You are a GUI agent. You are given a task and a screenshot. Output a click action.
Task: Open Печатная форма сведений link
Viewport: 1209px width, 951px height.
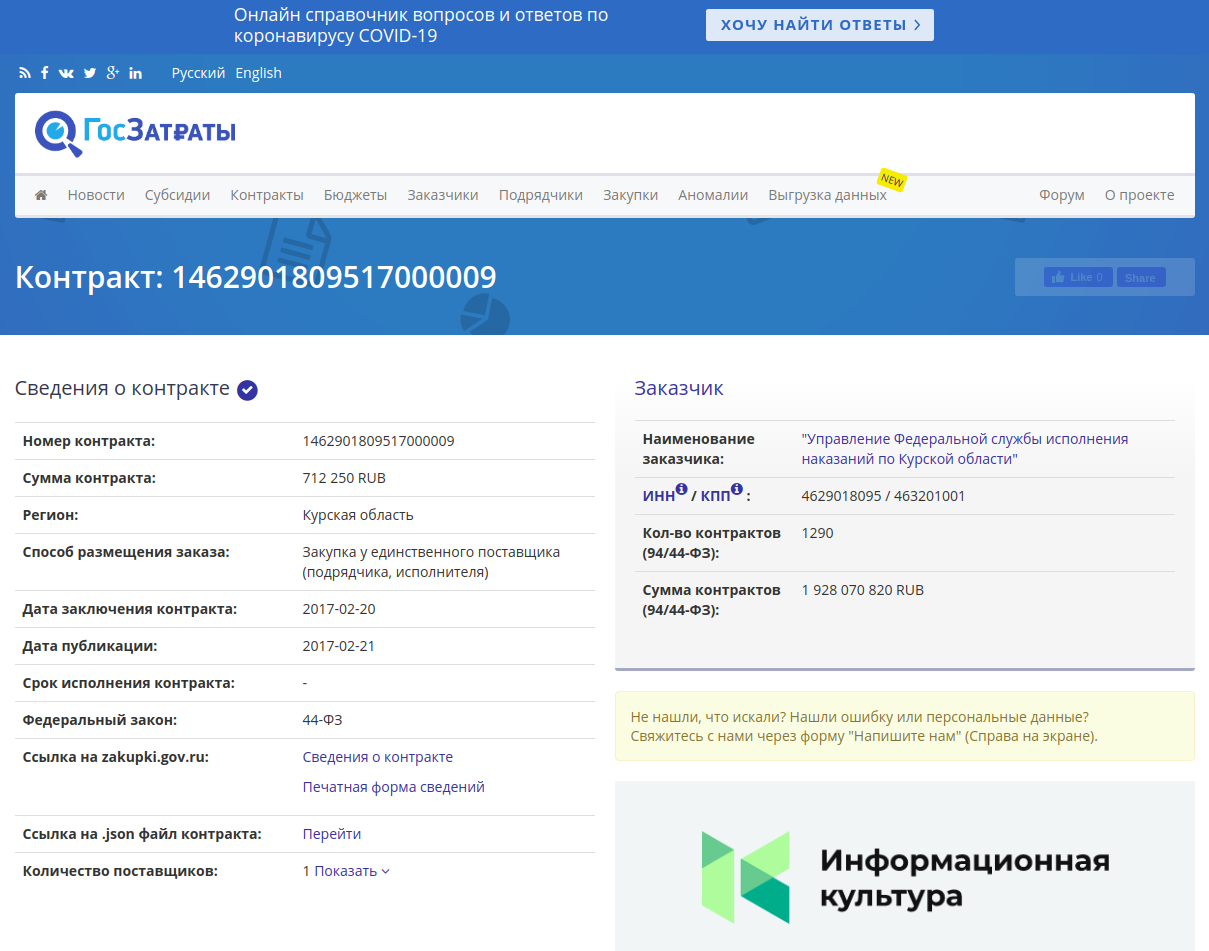click(x=393, y=787)
